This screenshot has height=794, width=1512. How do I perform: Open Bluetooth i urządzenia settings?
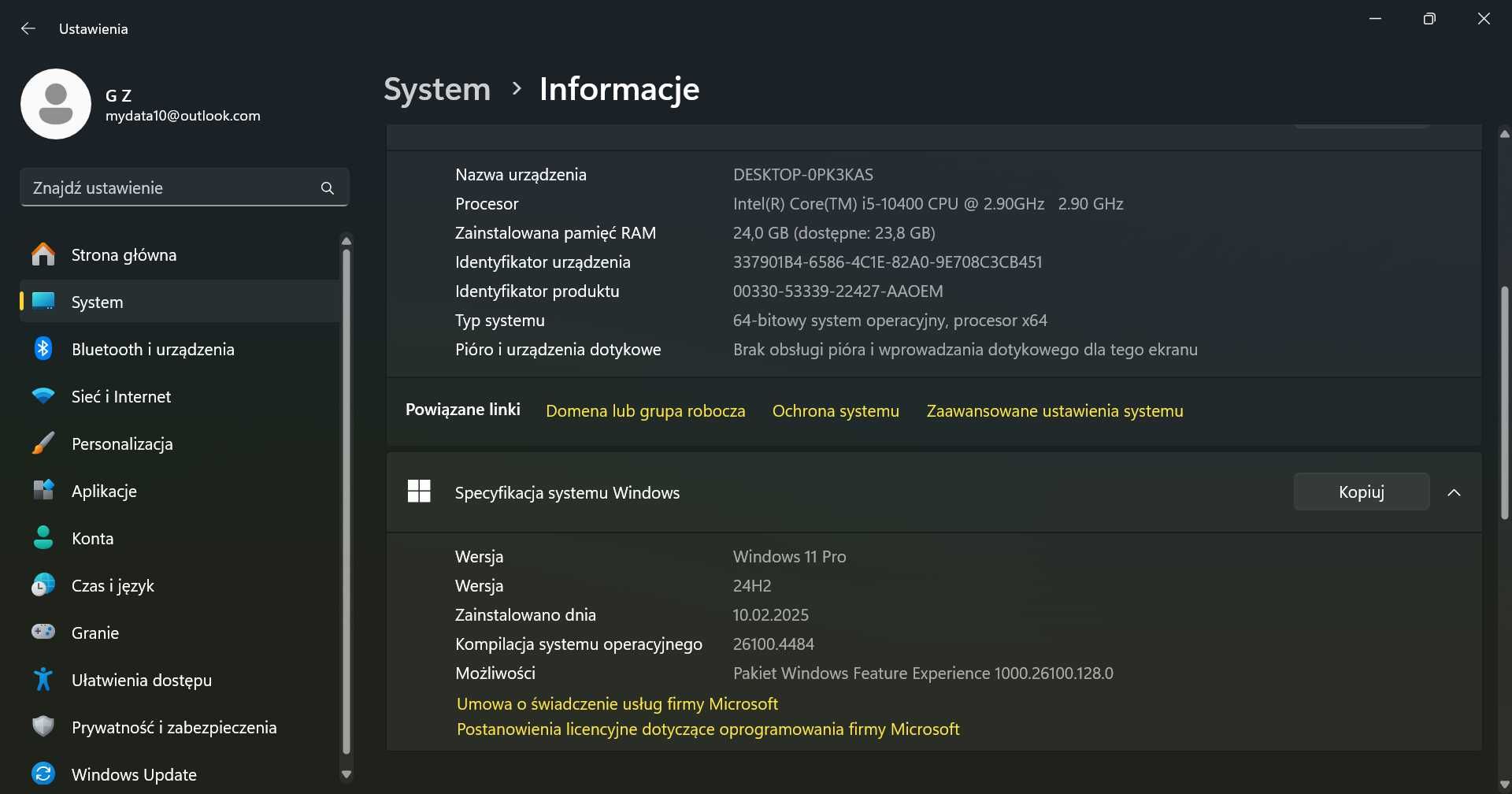click(180, 349)
